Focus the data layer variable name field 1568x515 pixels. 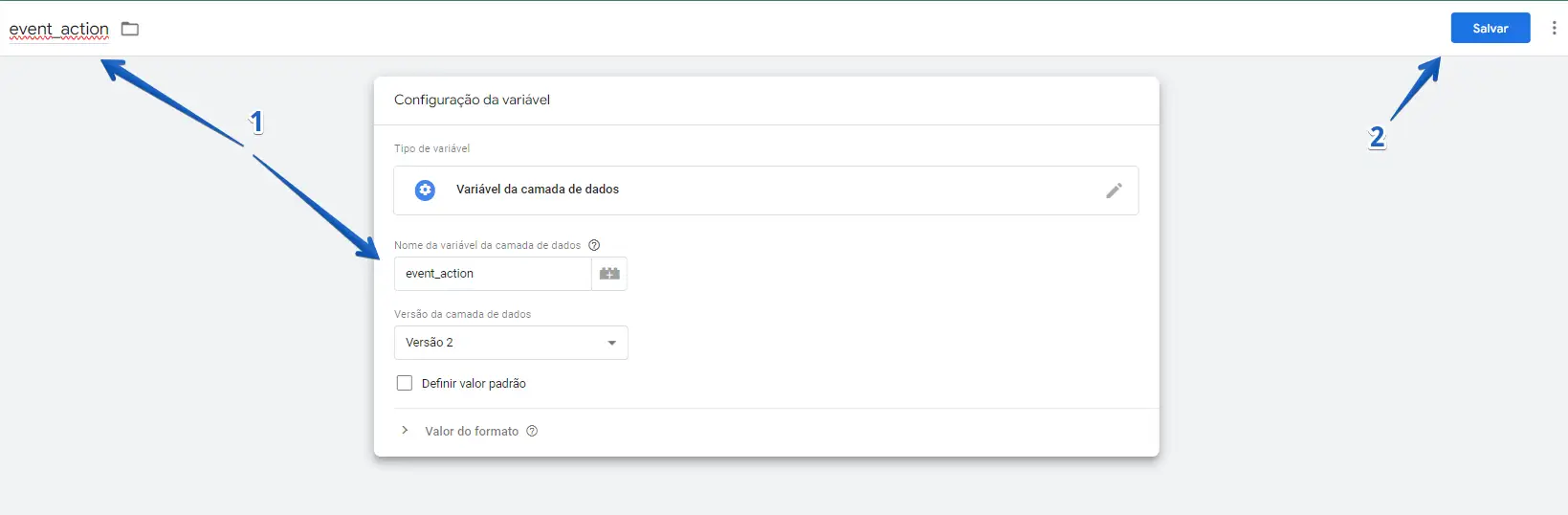(493, 274)
